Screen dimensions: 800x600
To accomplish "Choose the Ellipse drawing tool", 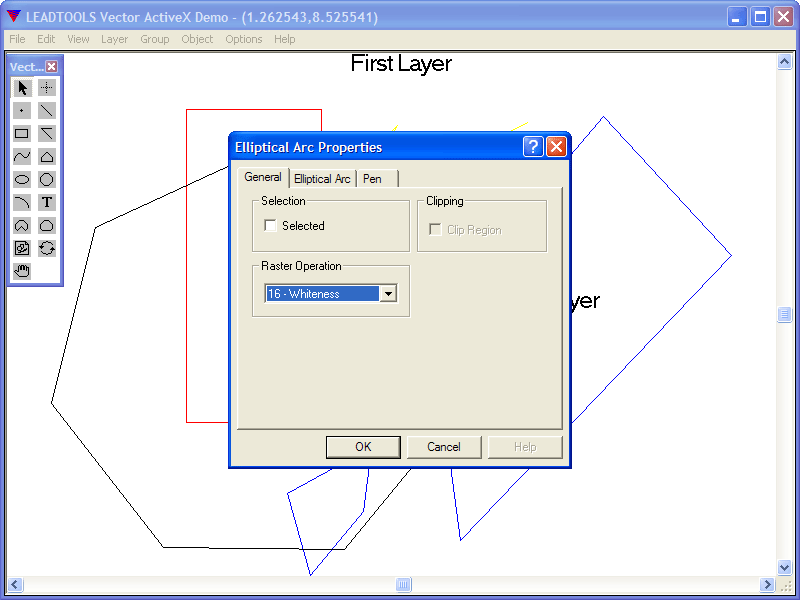I will point(22,180).
